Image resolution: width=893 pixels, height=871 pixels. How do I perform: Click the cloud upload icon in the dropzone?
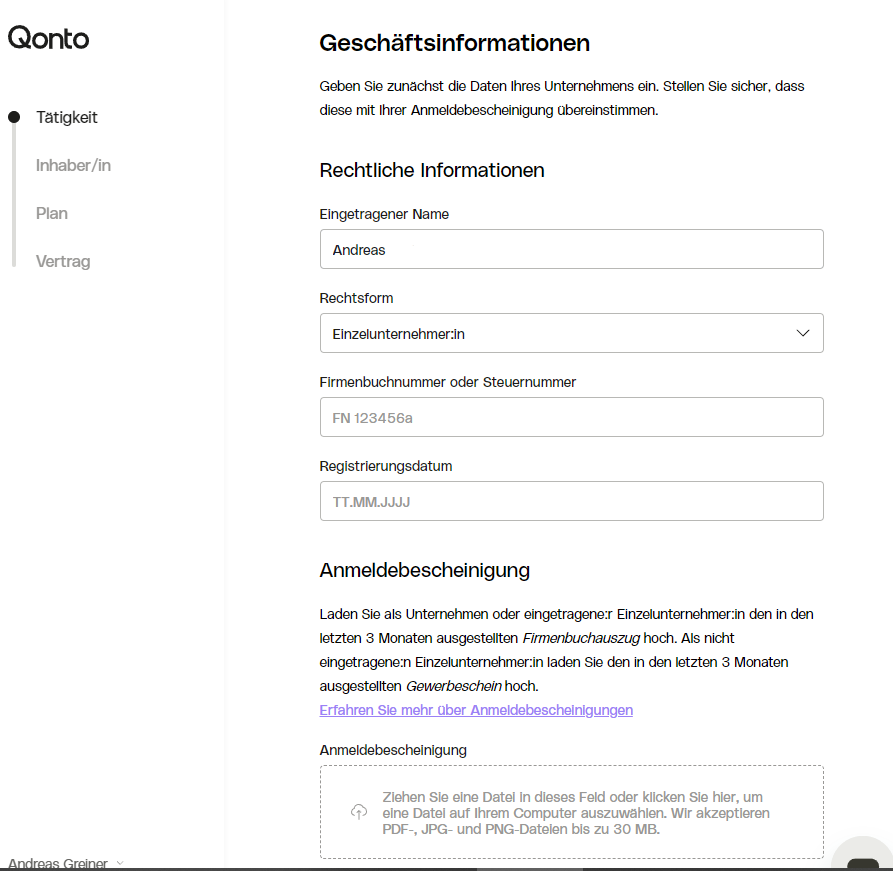[359, 812]
